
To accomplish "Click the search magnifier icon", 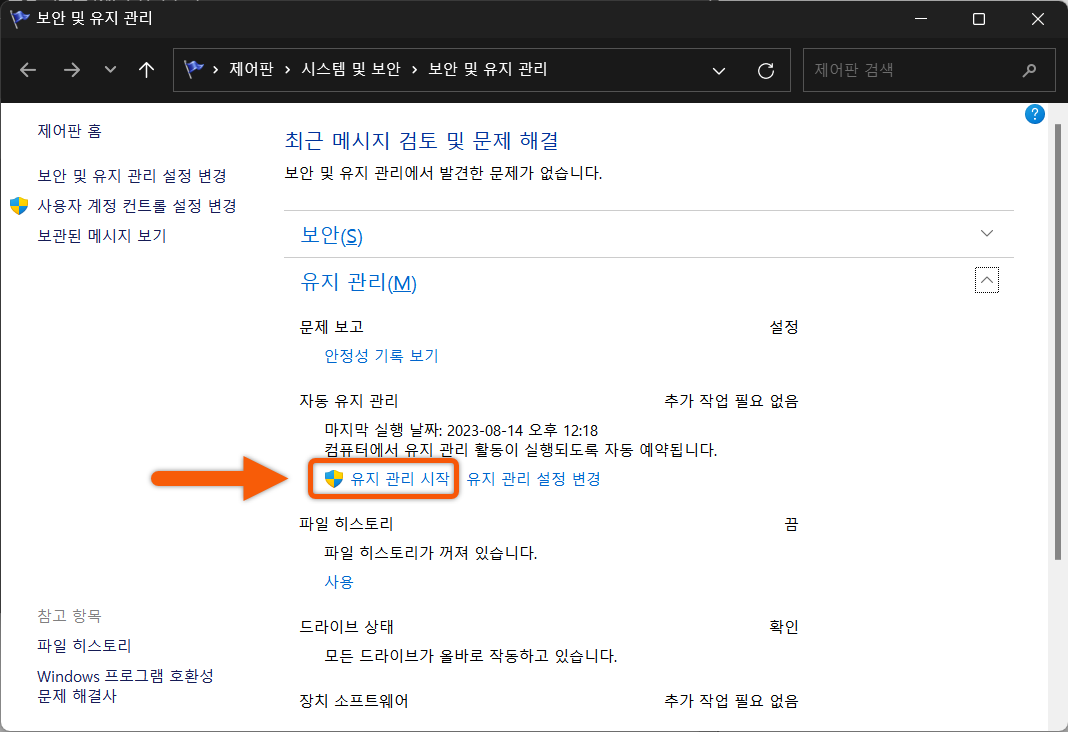I will click(x=1029, y=70).
